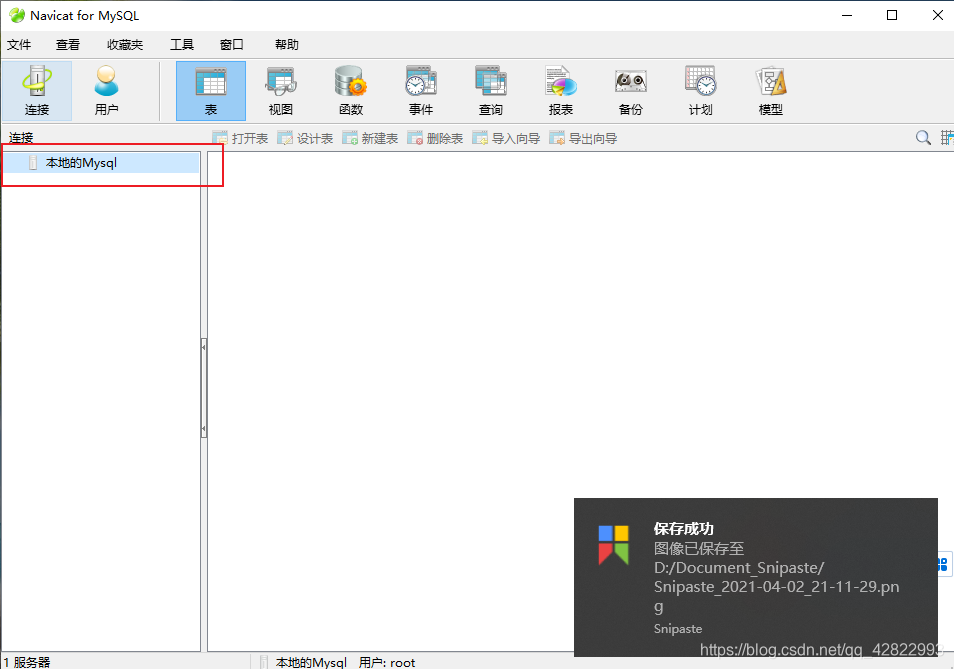Click 打开表 (Open Table) button

(x=240, y=139)
